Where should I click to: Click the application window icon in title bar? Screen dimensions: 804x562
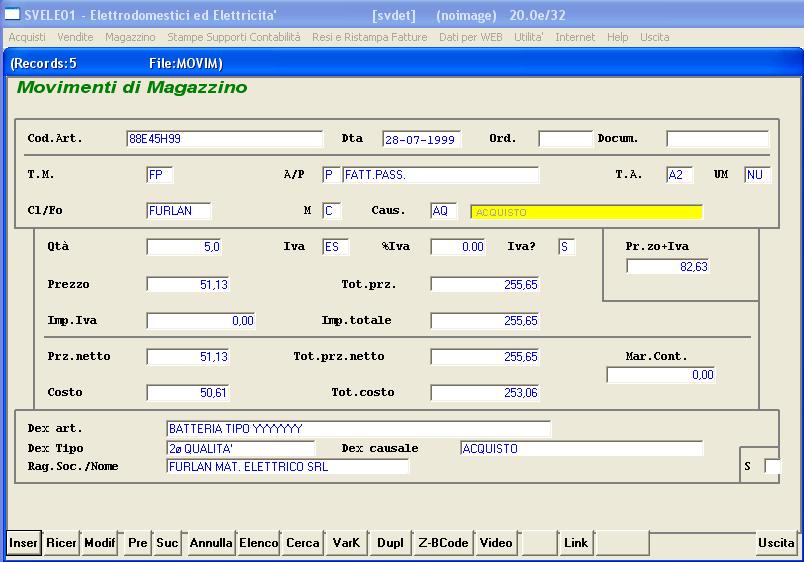click(12, 14)
